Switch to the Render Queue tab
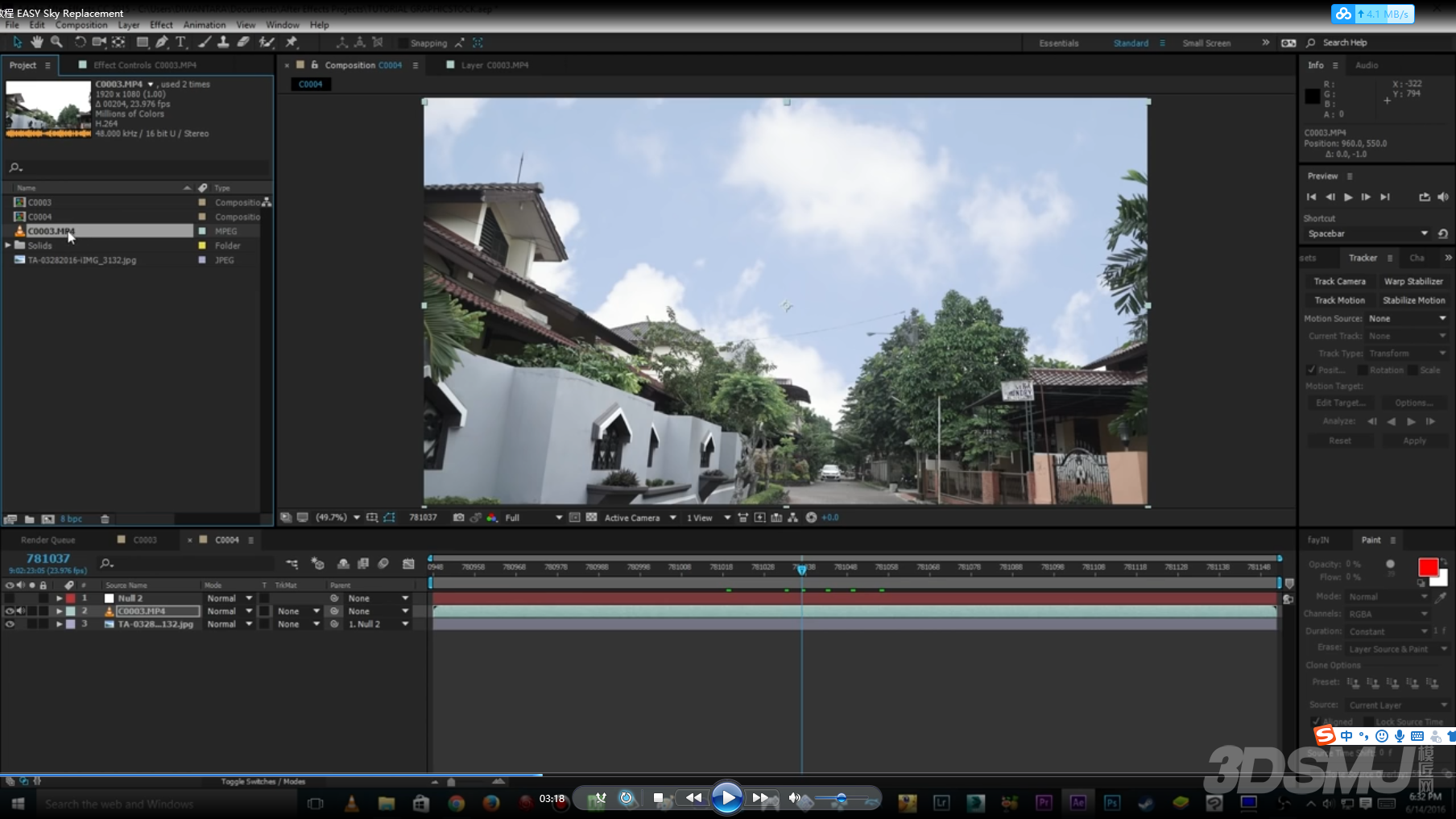The width and height of the screenshot is (1456, 819). pyautogui.click(x=48, y=540)
